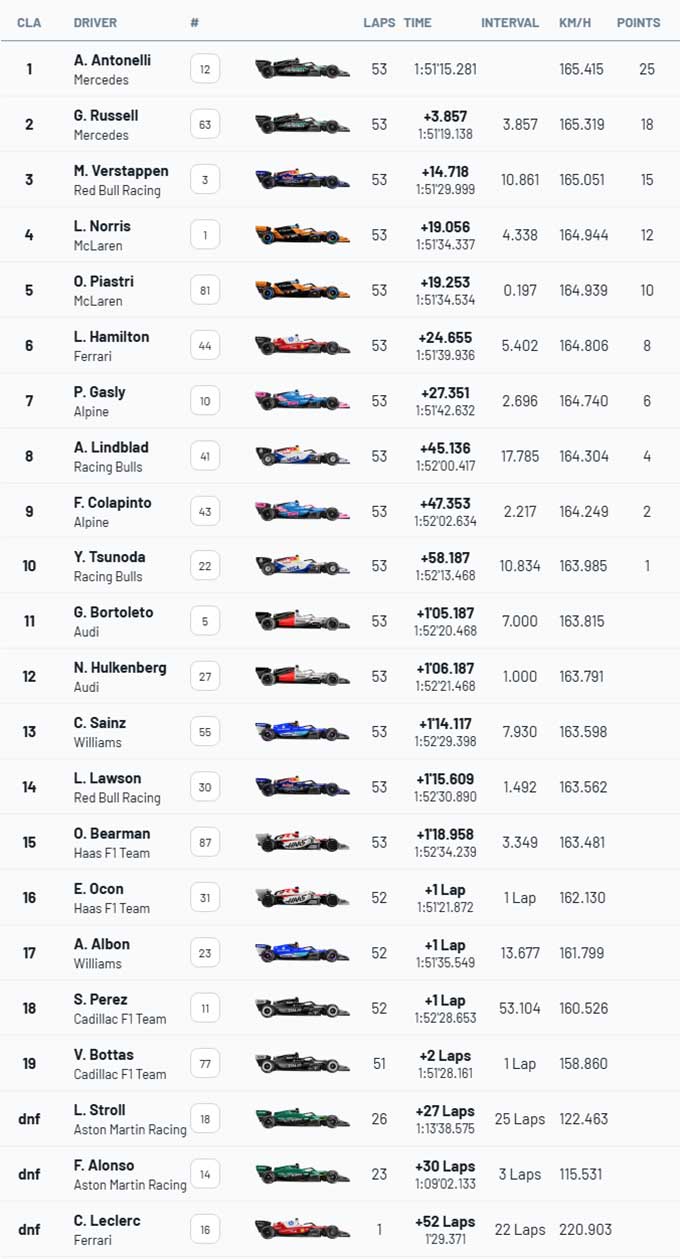680x1259 pixels.
Task: Select the F. Alonso result row
Action: click(x=340, y=1174)
